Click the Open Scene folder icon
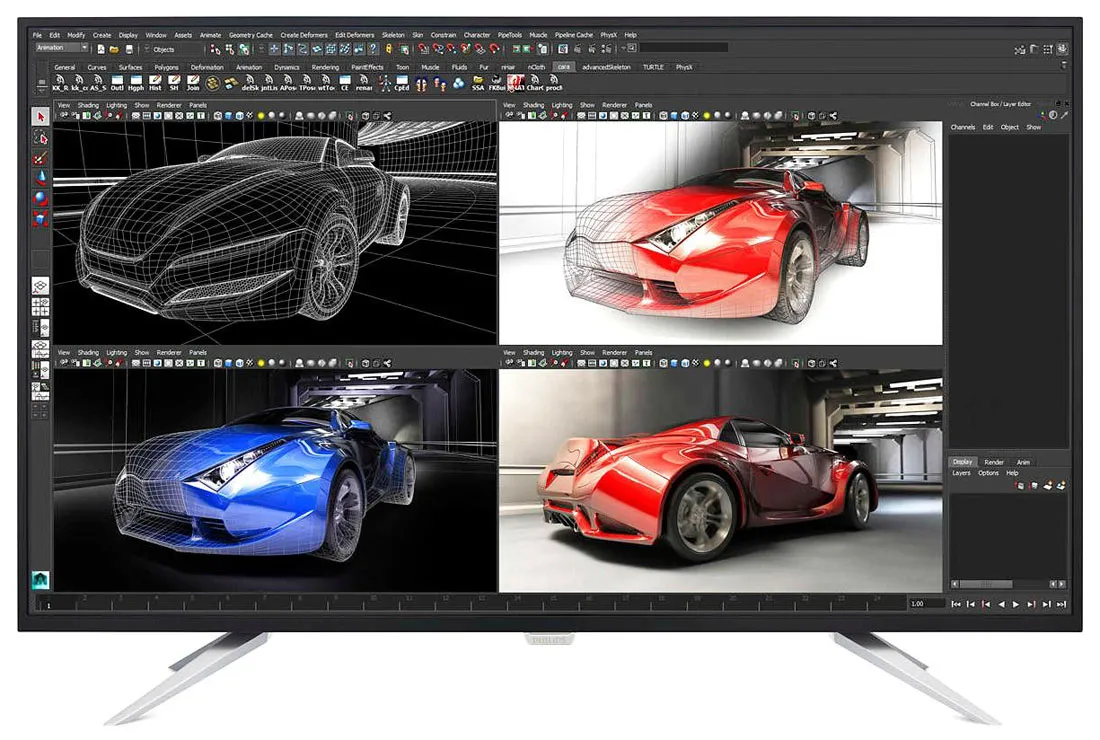Screen dimensions: 1100x740 [114, 49]
